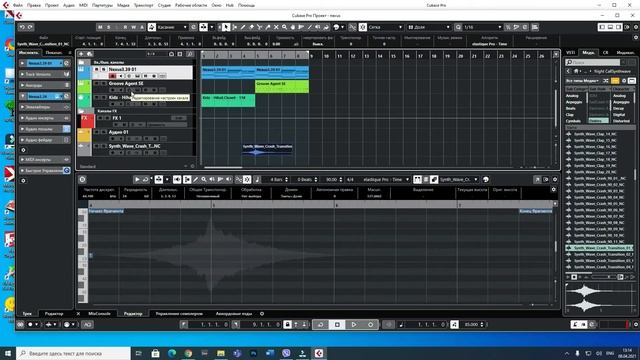Open Microsoft Edge from the taskbar
The height and width of the screenshot is (360, 640).
(x=172, y=353)
